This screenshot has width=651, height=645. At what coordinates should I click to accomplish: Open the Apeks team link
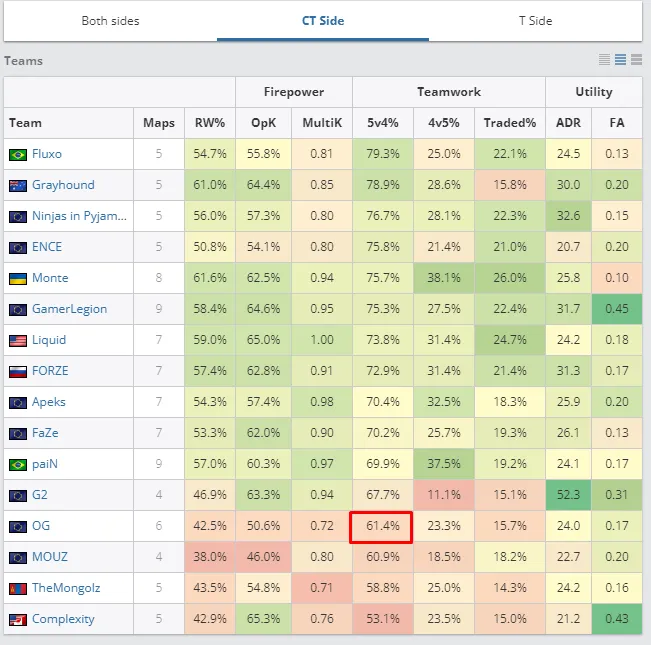click(x=49, y=402)
